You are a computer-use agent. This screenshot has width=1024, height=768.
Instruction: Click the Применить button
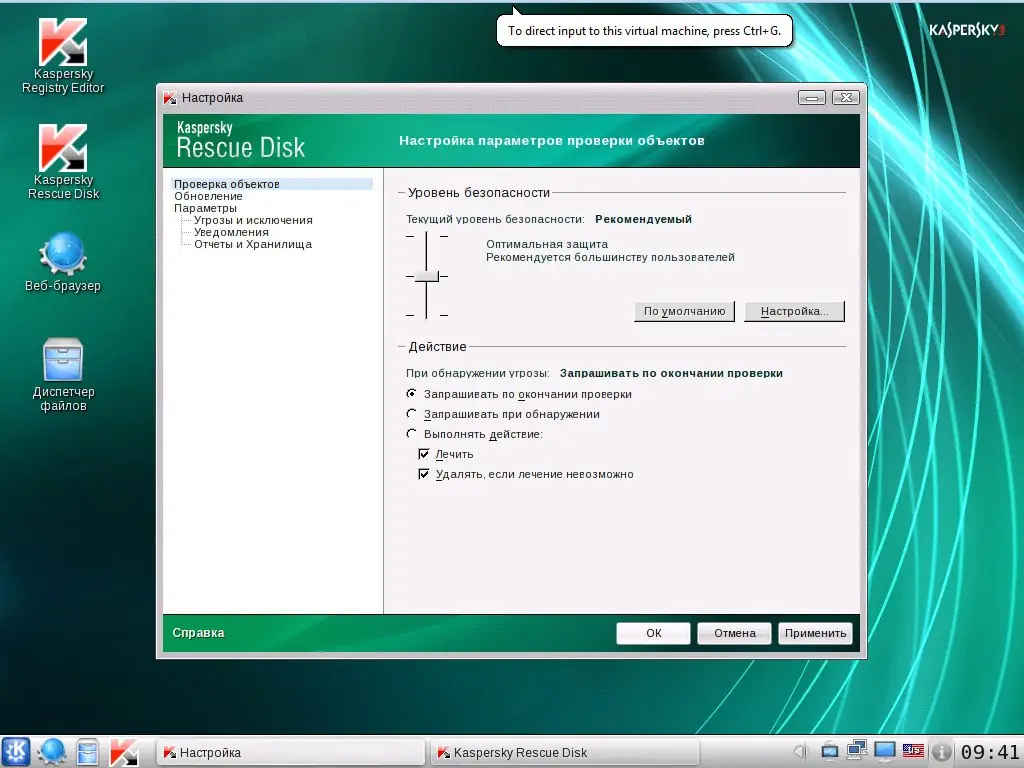815,633
